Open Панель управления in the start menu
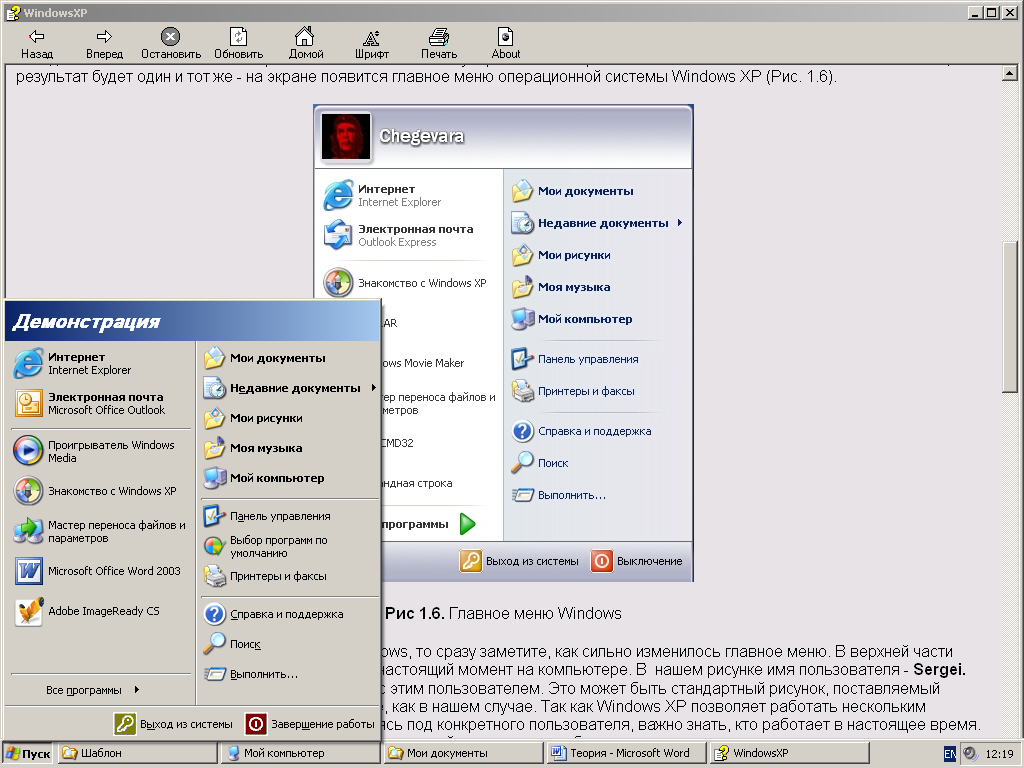 (289, 516)
